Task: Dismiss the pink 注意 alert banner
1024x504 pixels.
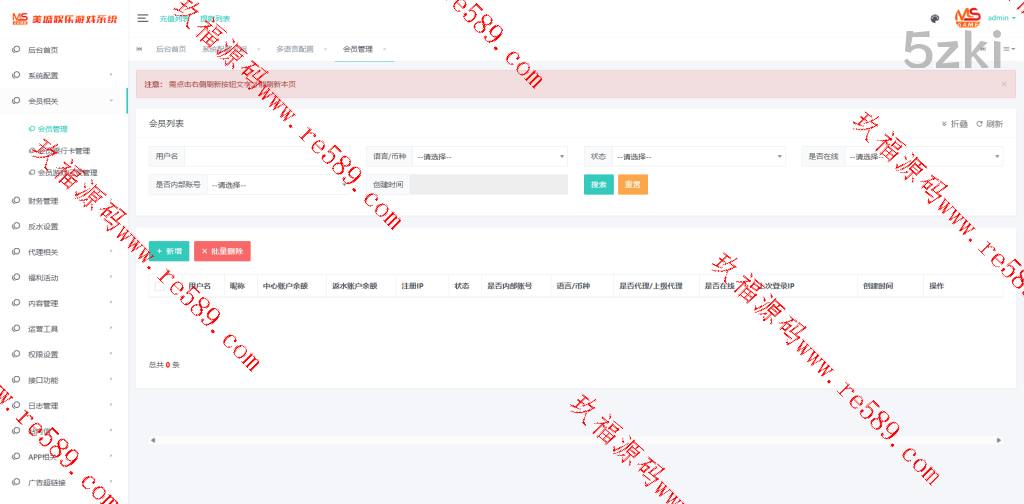Action: click(1004, 84)
